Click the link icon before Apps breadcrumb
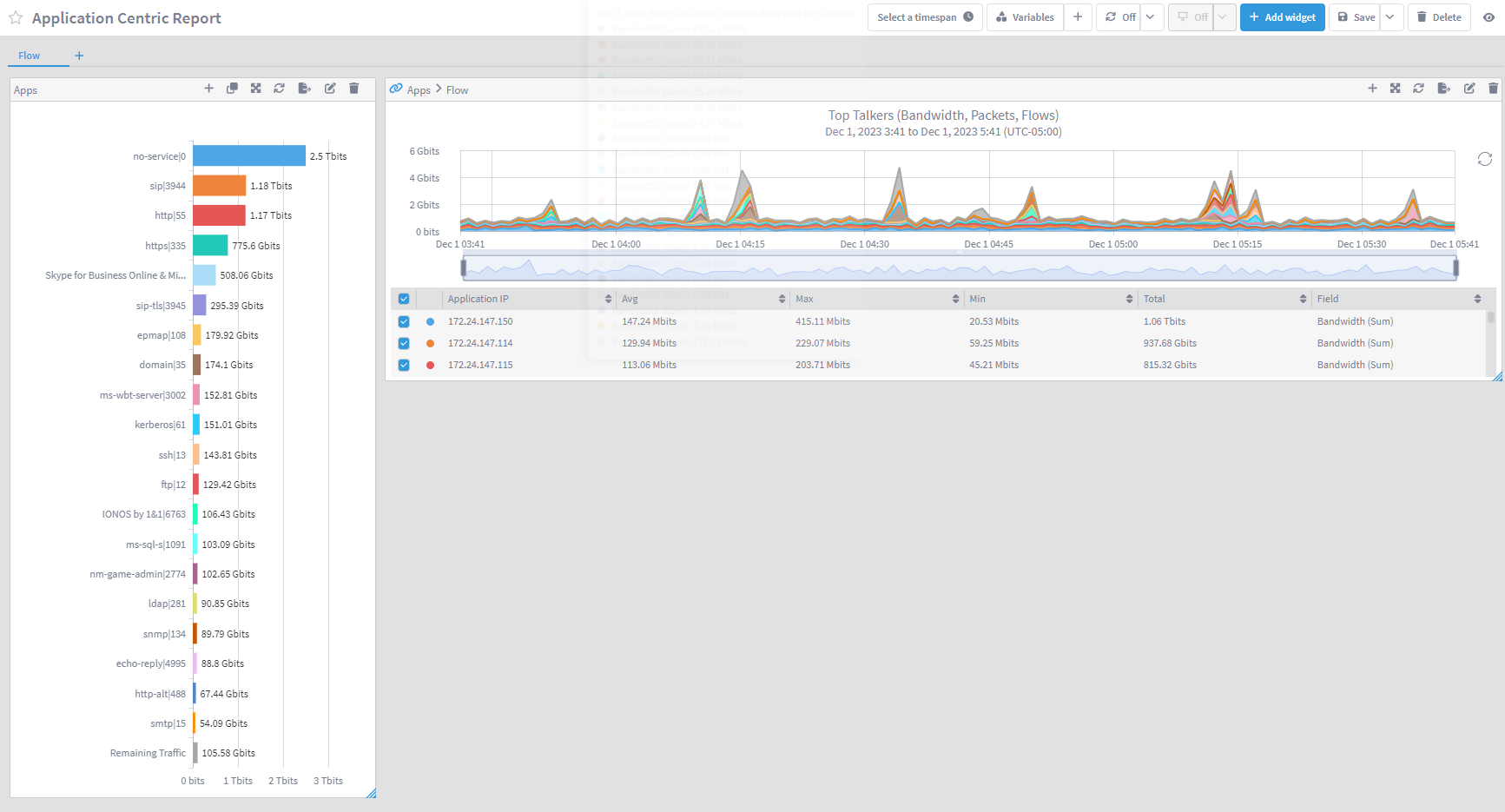The image size is (1505, 812). click(x=396, y=89)
